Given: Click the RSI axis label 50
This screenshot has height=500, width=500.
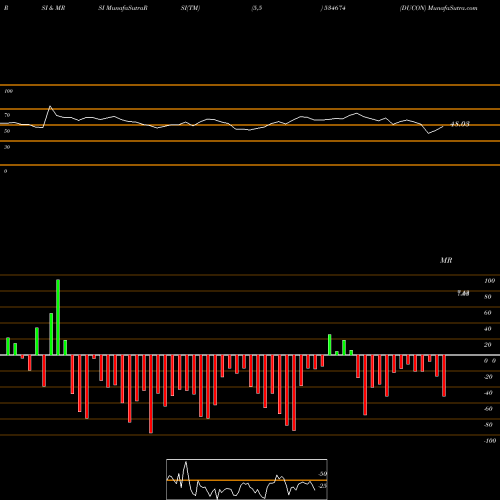Looking at the screenshot, I should [x=7, y=131].
